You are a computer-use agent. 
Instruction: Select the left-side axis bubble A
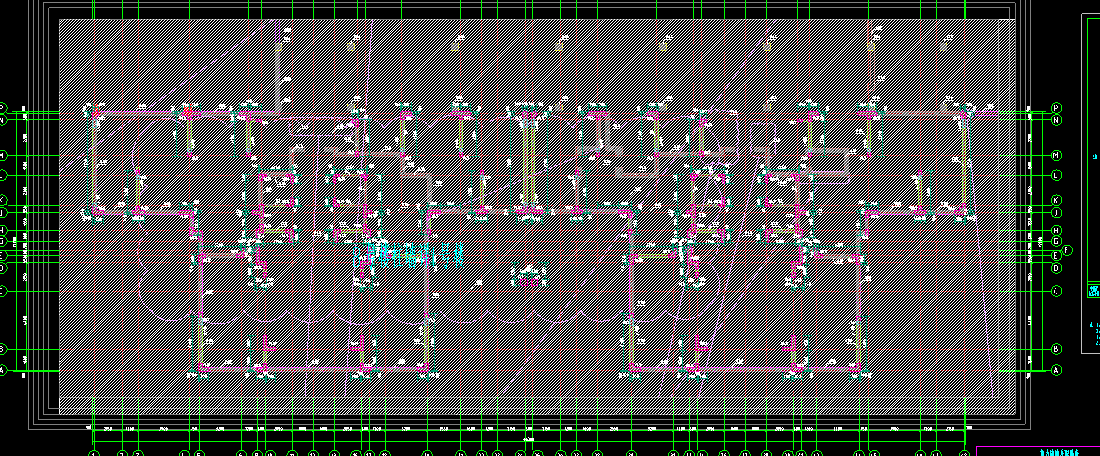[2, 370]
